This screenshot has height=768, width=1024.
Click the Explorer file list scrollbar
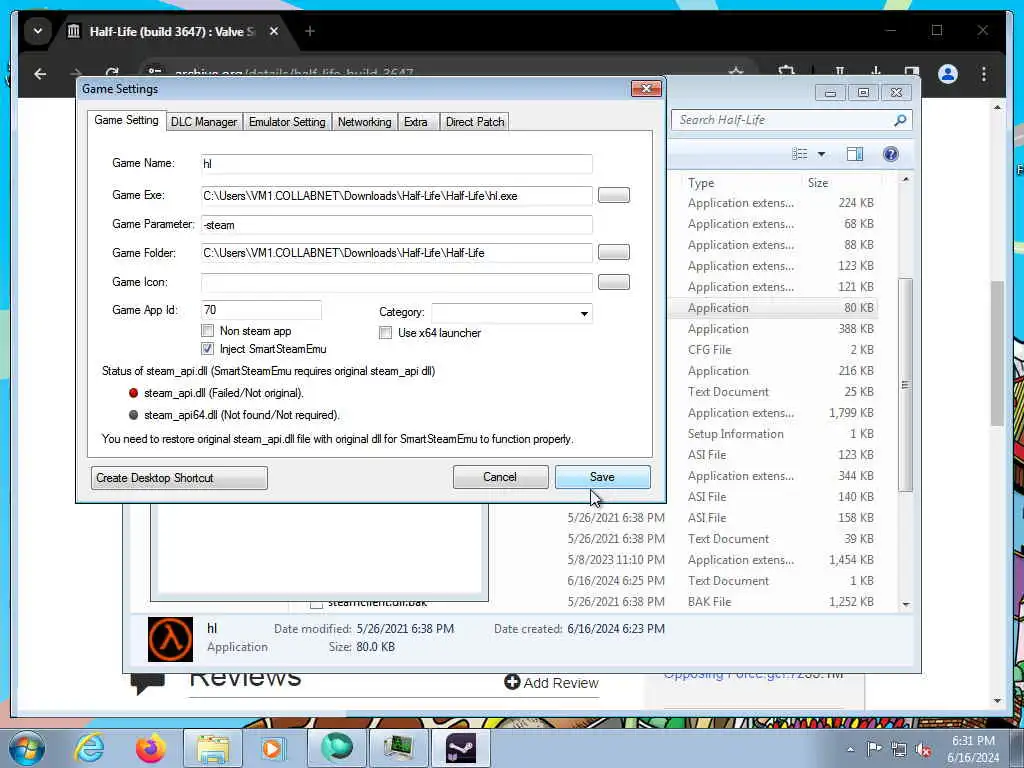[905, 385]
